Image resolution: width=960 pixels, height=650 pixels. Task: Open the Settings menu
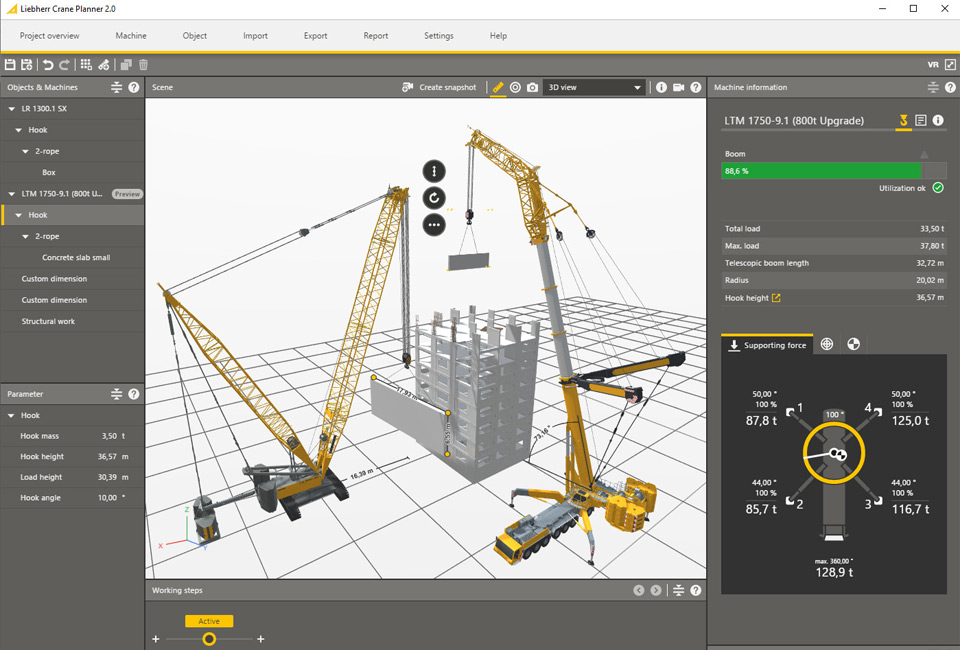[x=438, y=36]
